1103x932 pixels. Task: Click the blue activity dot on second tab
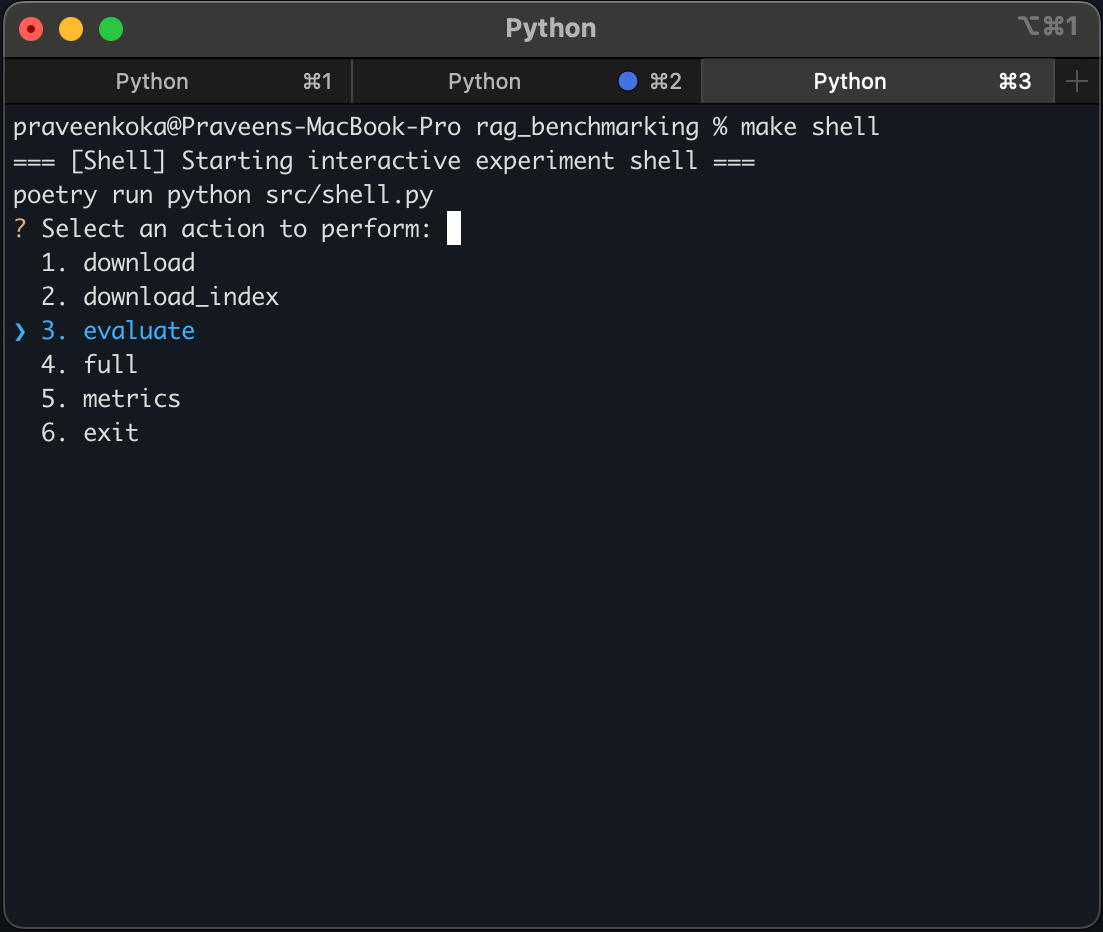pos(628,81)
